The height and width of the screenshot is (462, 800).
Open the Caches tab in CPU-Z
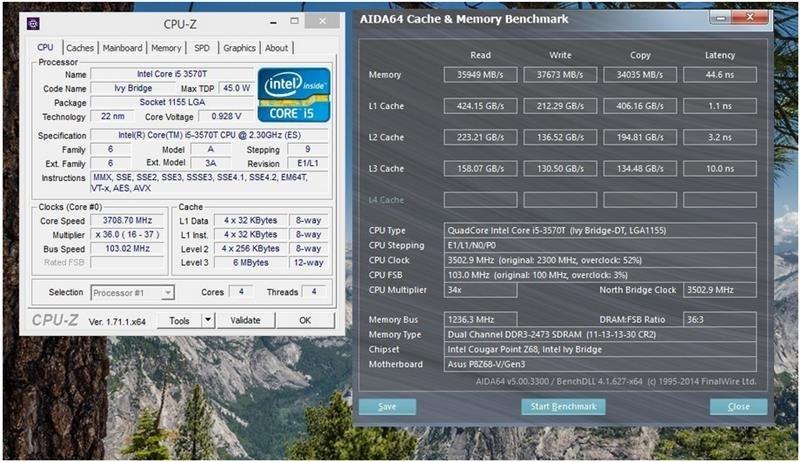pos(80,48)
